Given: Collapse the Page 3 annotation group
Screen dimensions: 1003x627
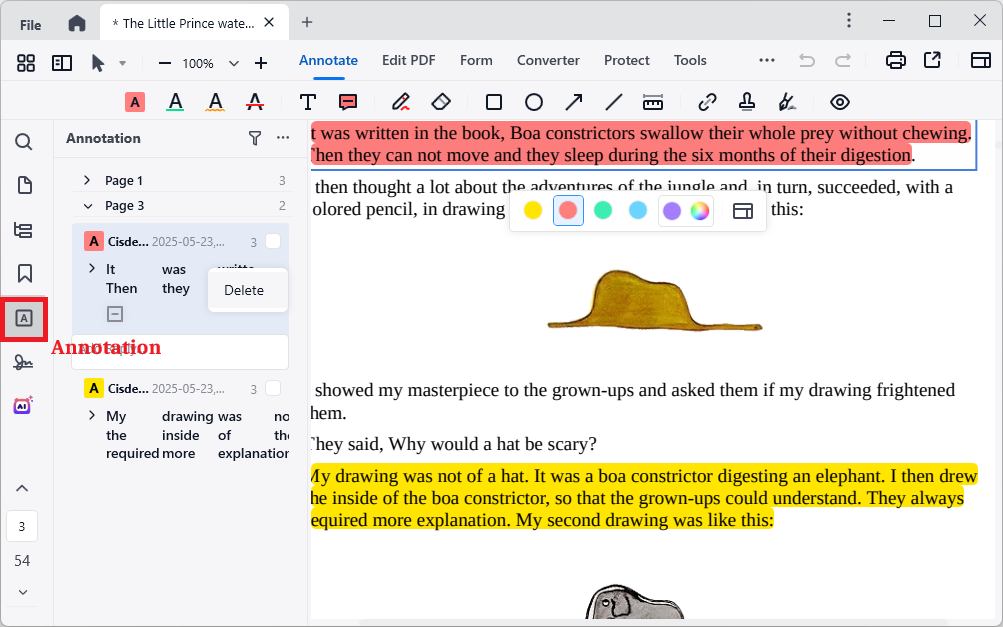Looking at the screenshot, I should (88, 207).
